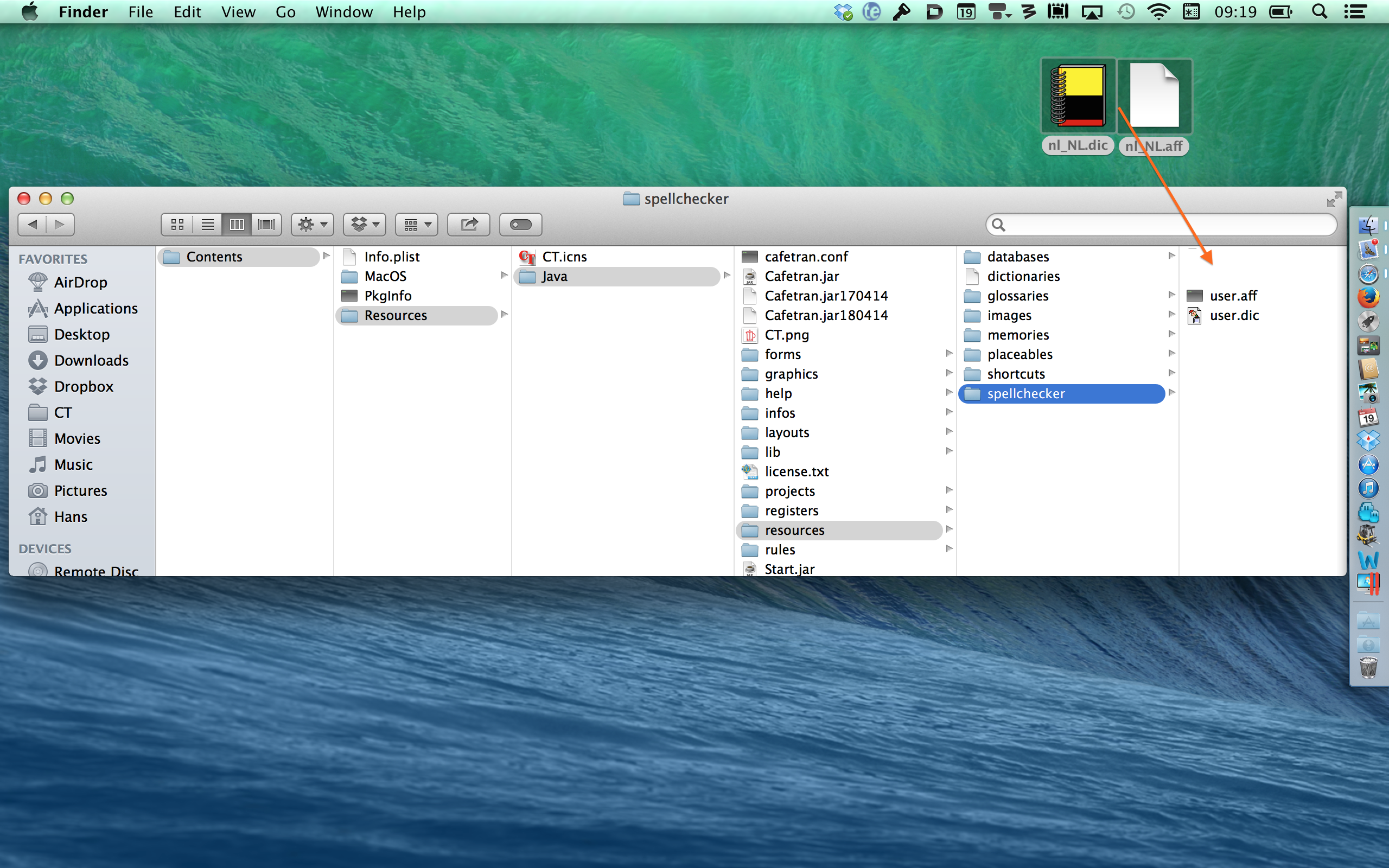Click the Edit Tags toolbar button
This screenshot has width=1389, height=868.
pos(520,225)
